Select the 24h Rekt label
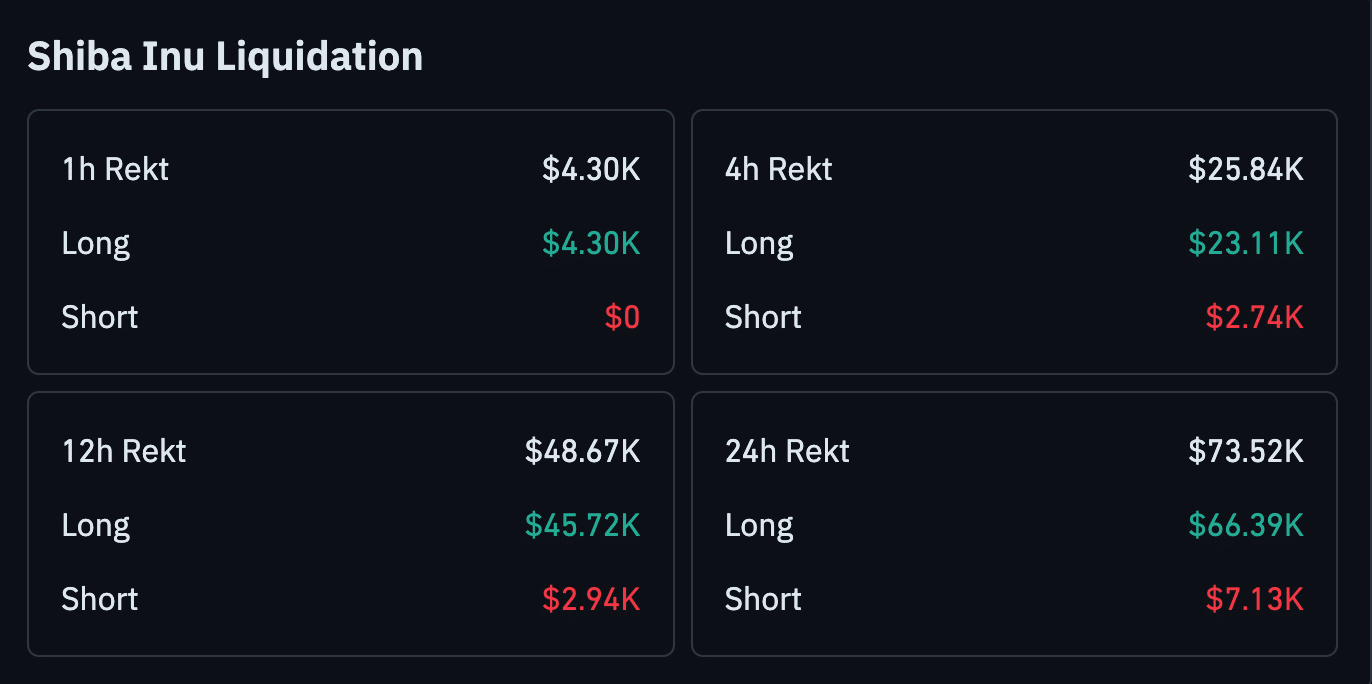The image size is (1372, 684). coord(787,451)
